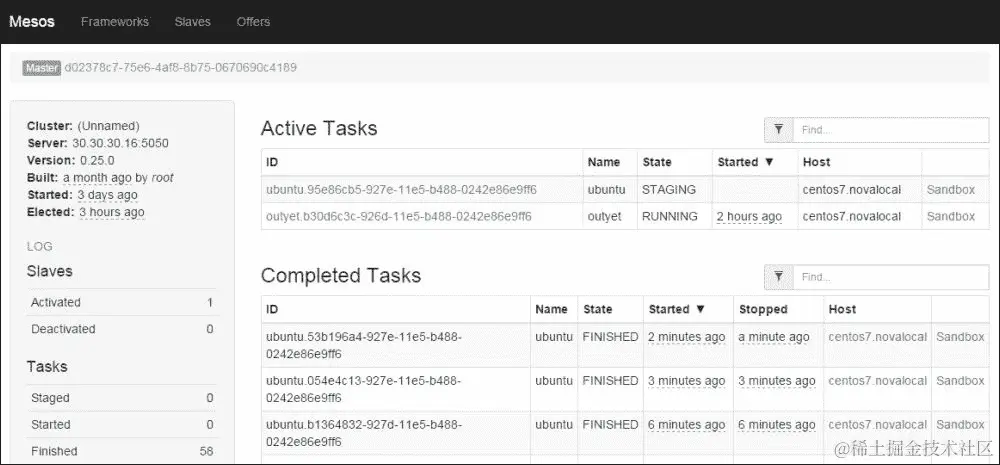Focus the Completed Tasks Find field
Image resolution: width=1000 pixels, height=465 pixels.
pyautogui.click(x=890, y=277)
